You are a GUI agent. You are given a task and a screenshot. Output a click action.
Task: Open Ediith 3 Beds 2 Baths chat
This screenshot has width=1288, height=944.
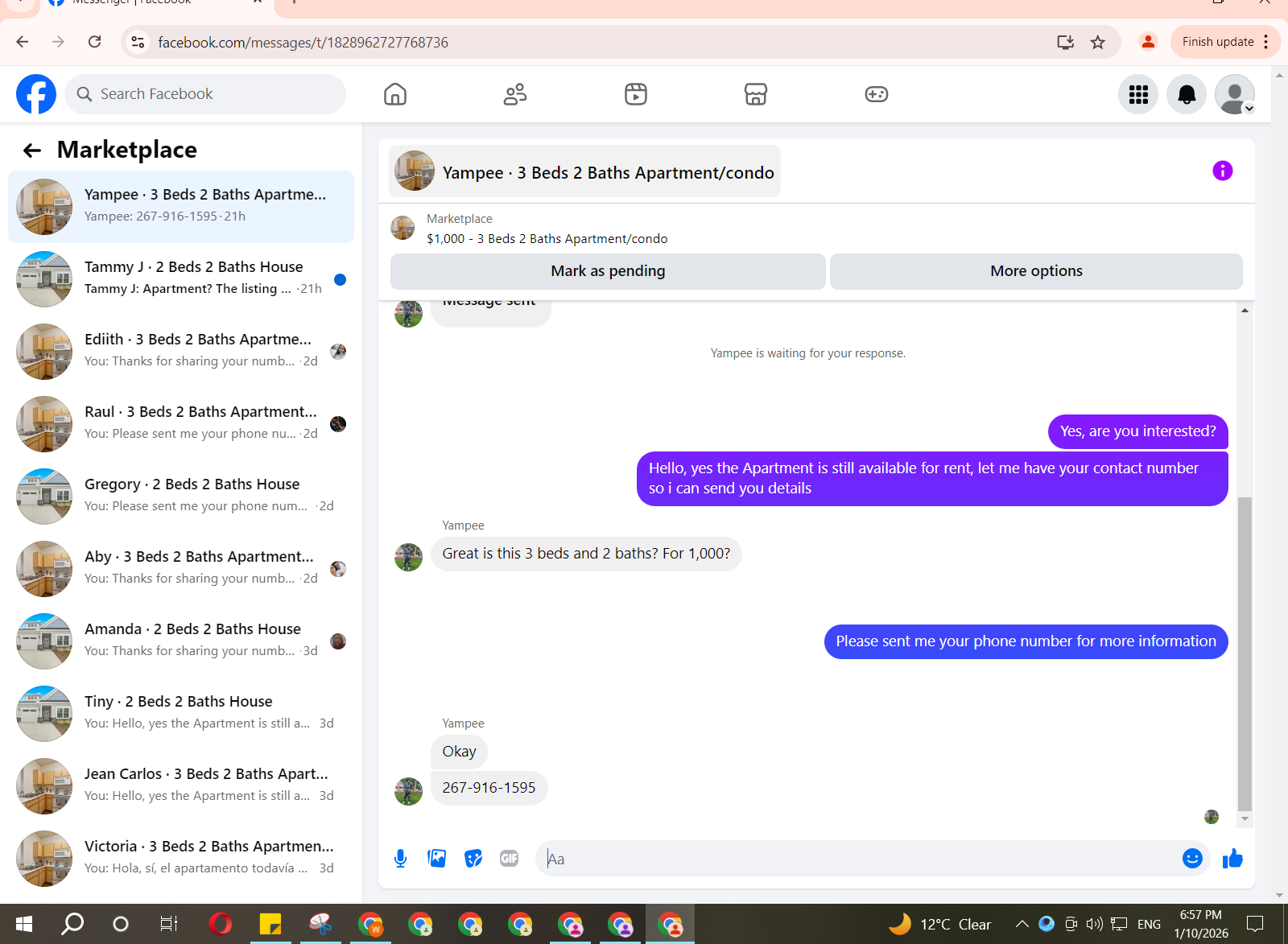[181, 352]
